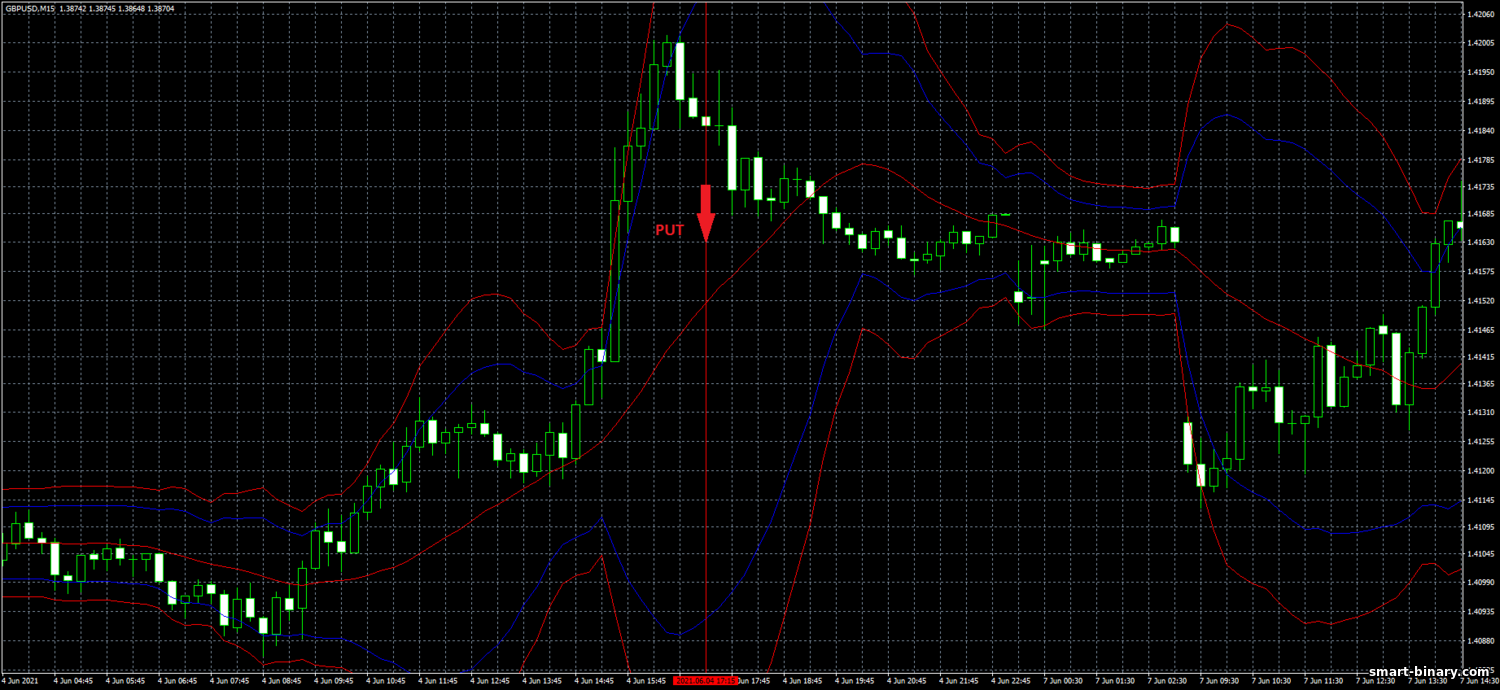Click the 1.42005 price level label
This screenshot has height=690, width=1500.
(x=1479, y=44)
